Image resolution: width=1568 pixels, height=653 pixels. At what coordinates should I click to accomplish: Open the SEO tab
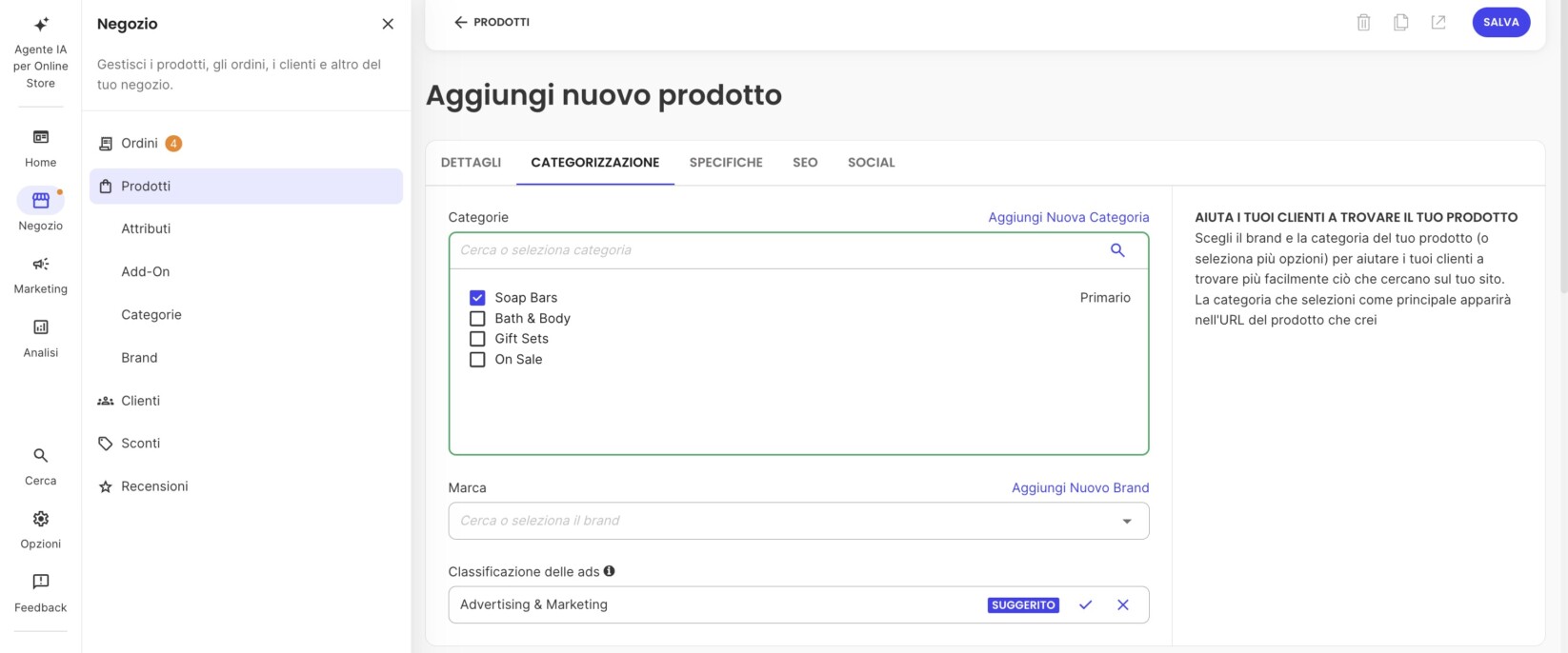tap(805, 163)
